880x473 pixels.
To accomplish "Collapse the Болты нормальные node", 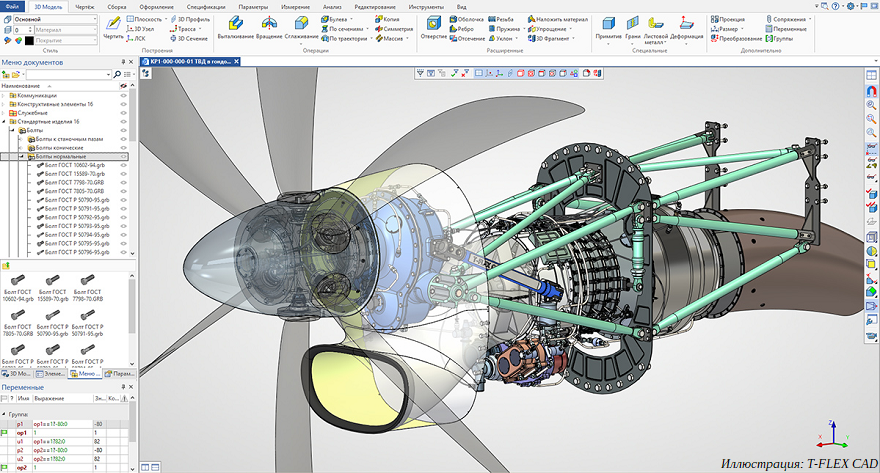I will [x=21, y=157].
